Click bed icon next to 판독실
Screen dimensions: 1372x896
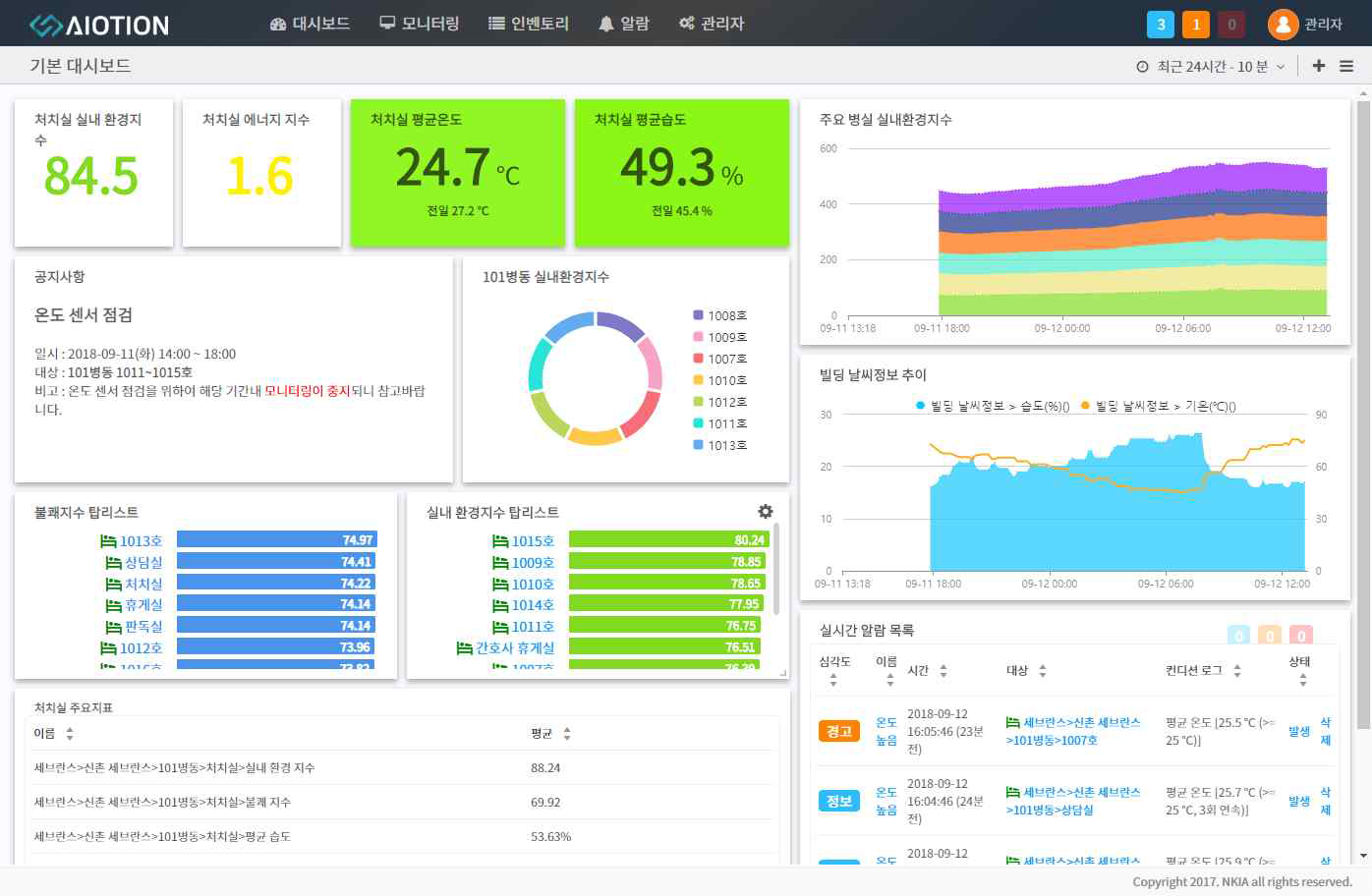point(113,627)
